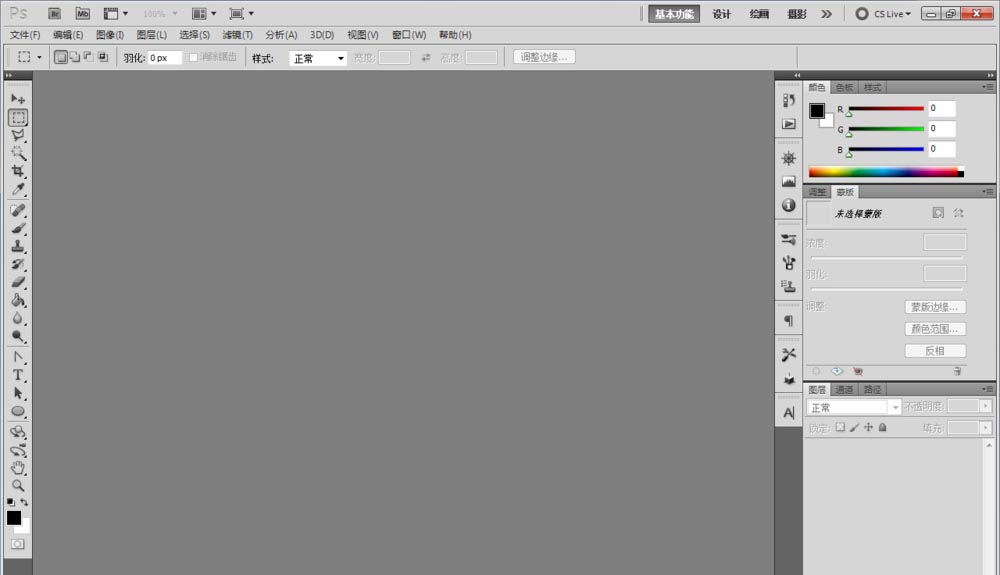
Task: Open the Info panel icon
Action: point(789,205)
